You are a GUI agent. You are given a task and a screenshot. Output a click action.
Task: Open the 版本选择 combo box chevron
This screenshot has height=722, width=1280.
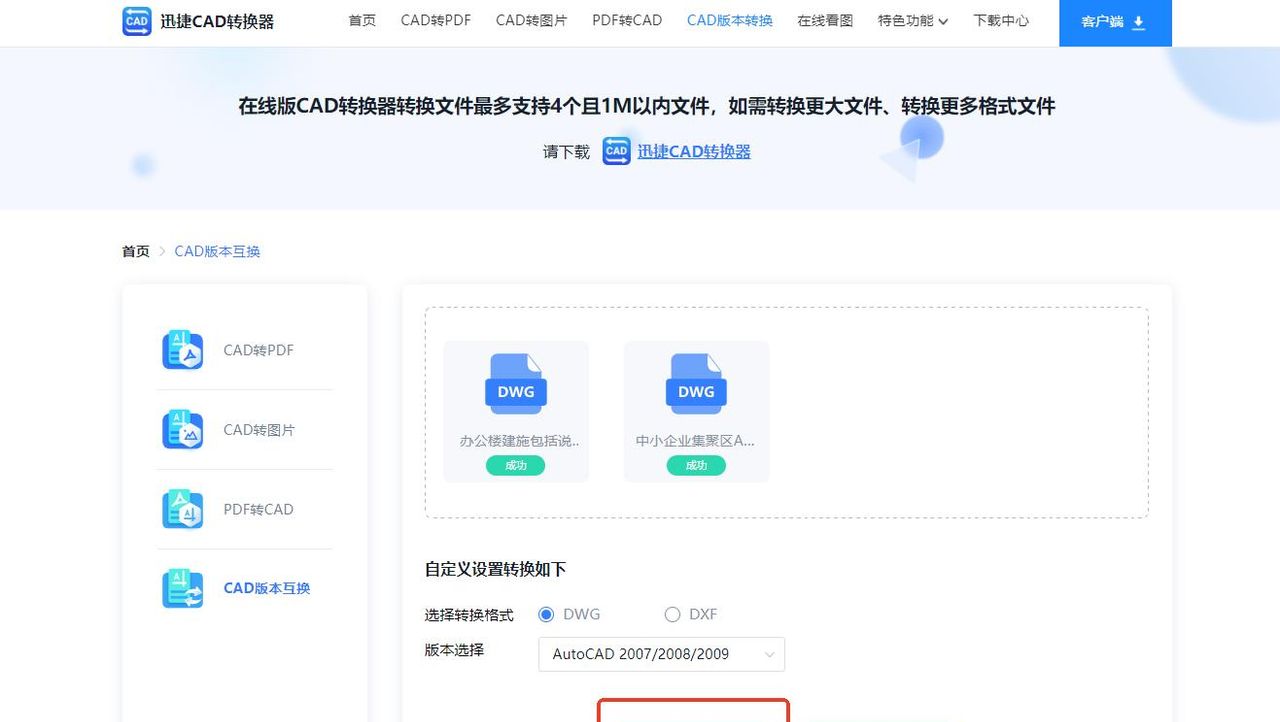tap(770, 654)
